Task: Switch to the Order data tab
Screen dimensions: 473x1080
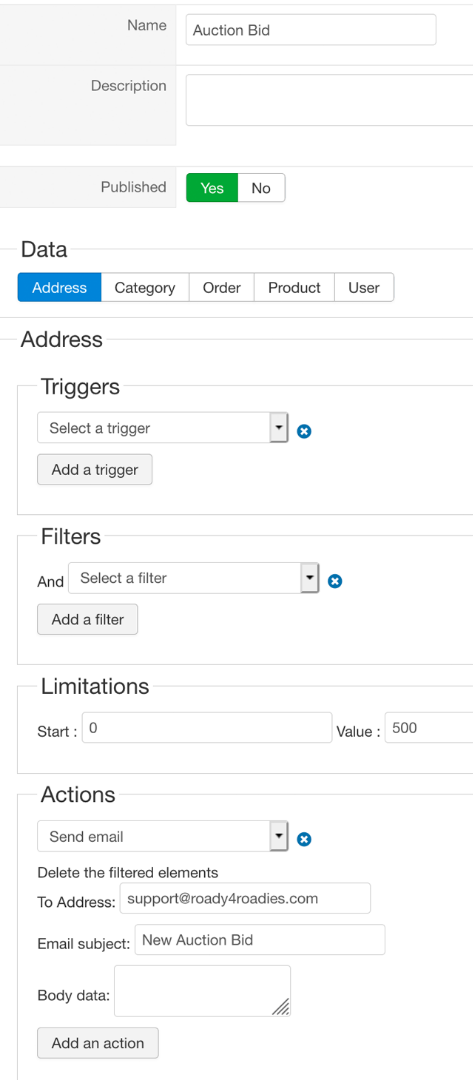Action: click(222, 288)
